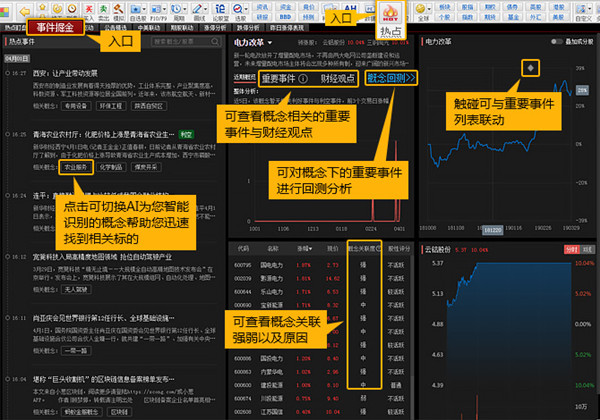This screenshot has height=420, width=600.
Task: Click the diamond event marker on chart
Action: (x=530, y=68)
